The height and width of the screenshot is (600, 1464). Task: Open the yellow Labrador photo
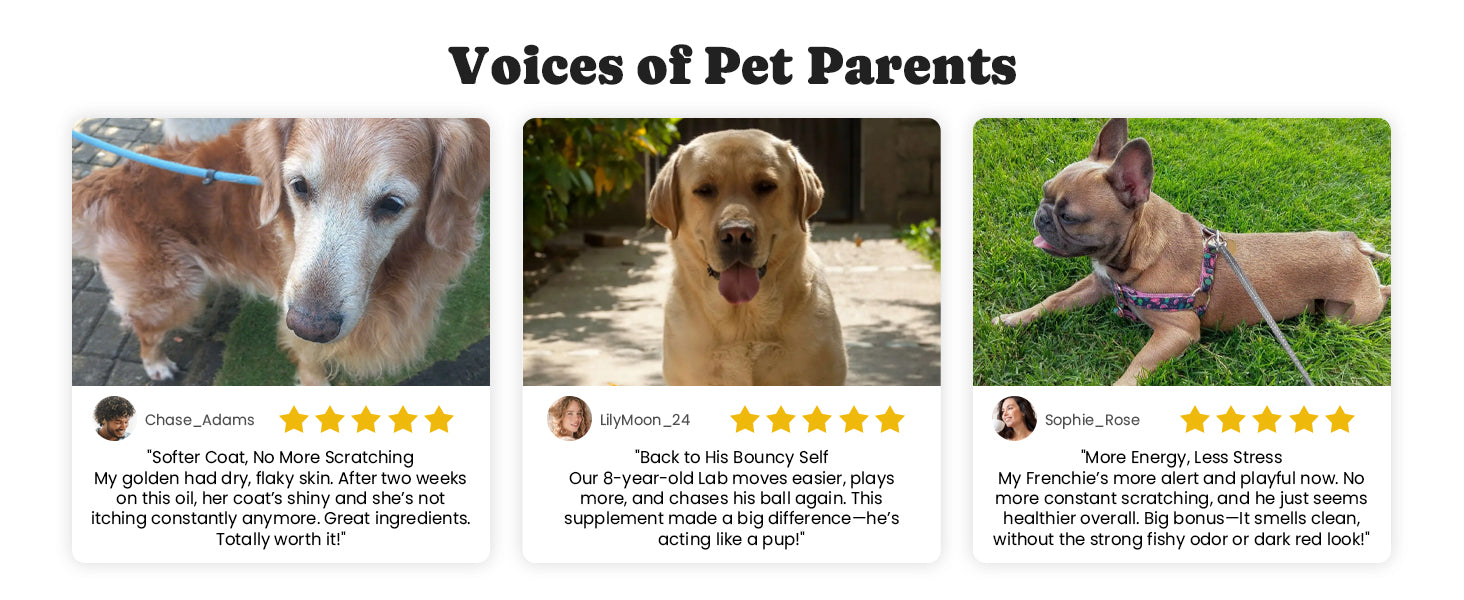click(731, 252)
